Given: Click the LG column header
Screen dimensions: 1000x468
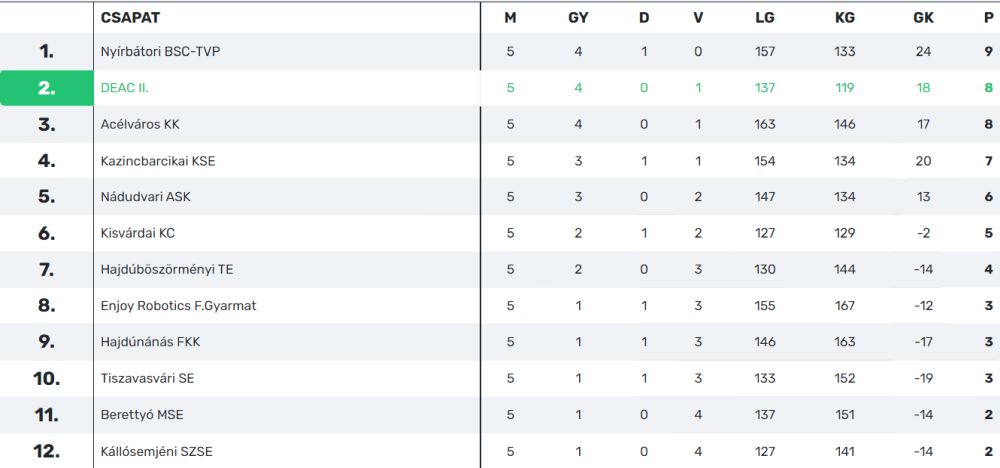Looking at the screenshot, I should (764, 18).
